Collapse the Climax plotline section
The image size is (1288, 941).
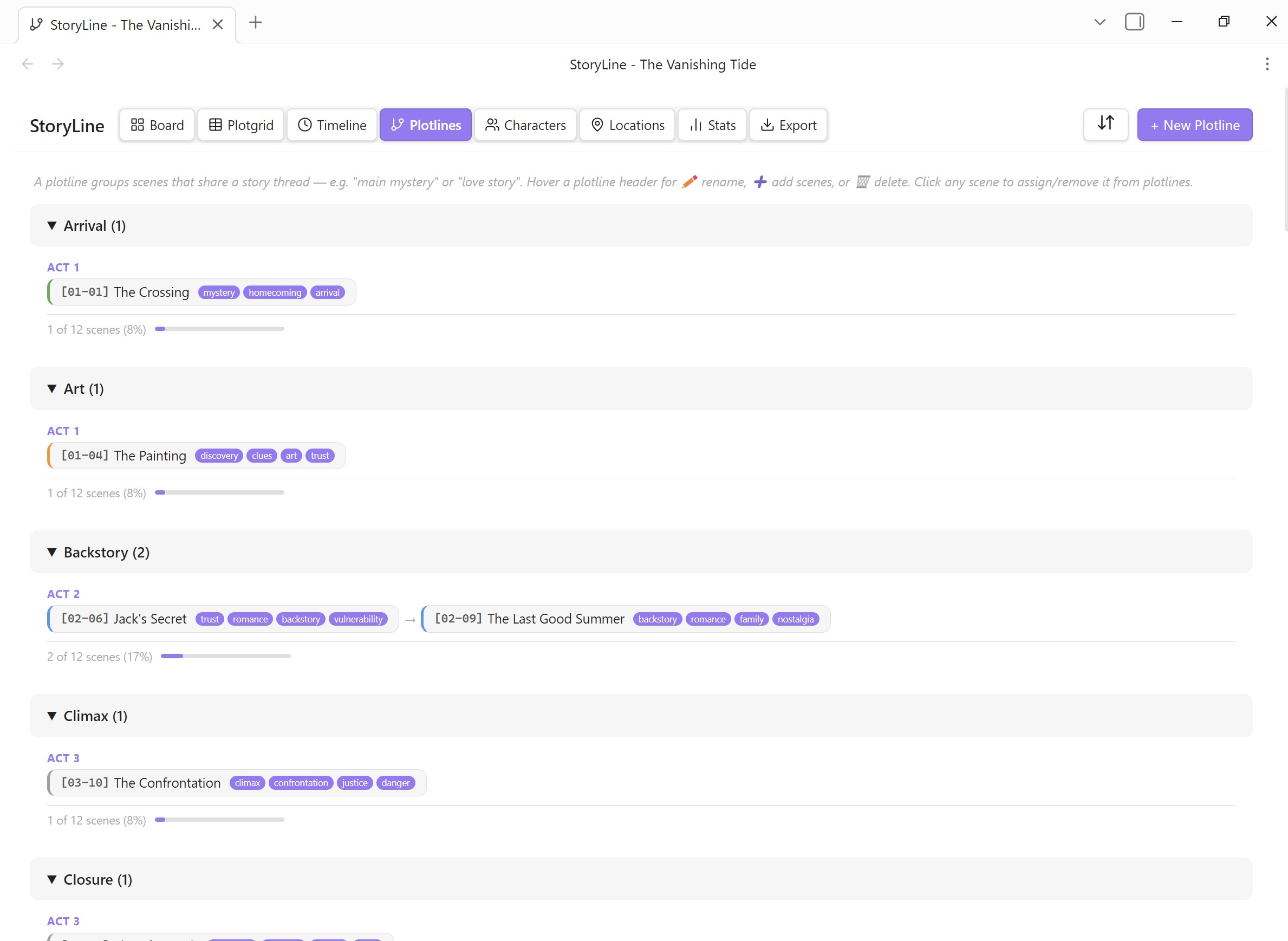[x=52, y=716]
